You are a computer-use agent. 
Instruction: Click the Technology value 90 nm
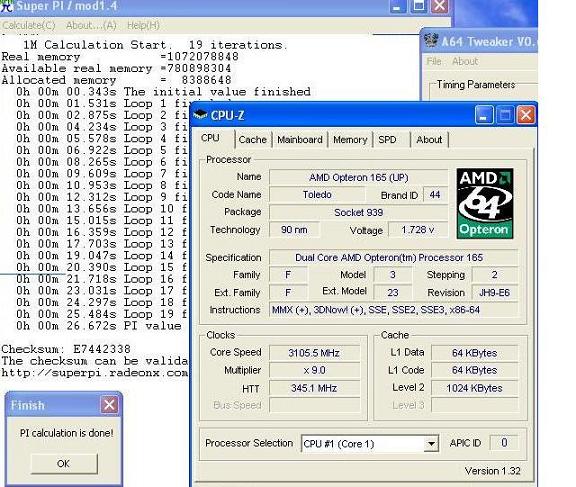(x=294, y=230)
